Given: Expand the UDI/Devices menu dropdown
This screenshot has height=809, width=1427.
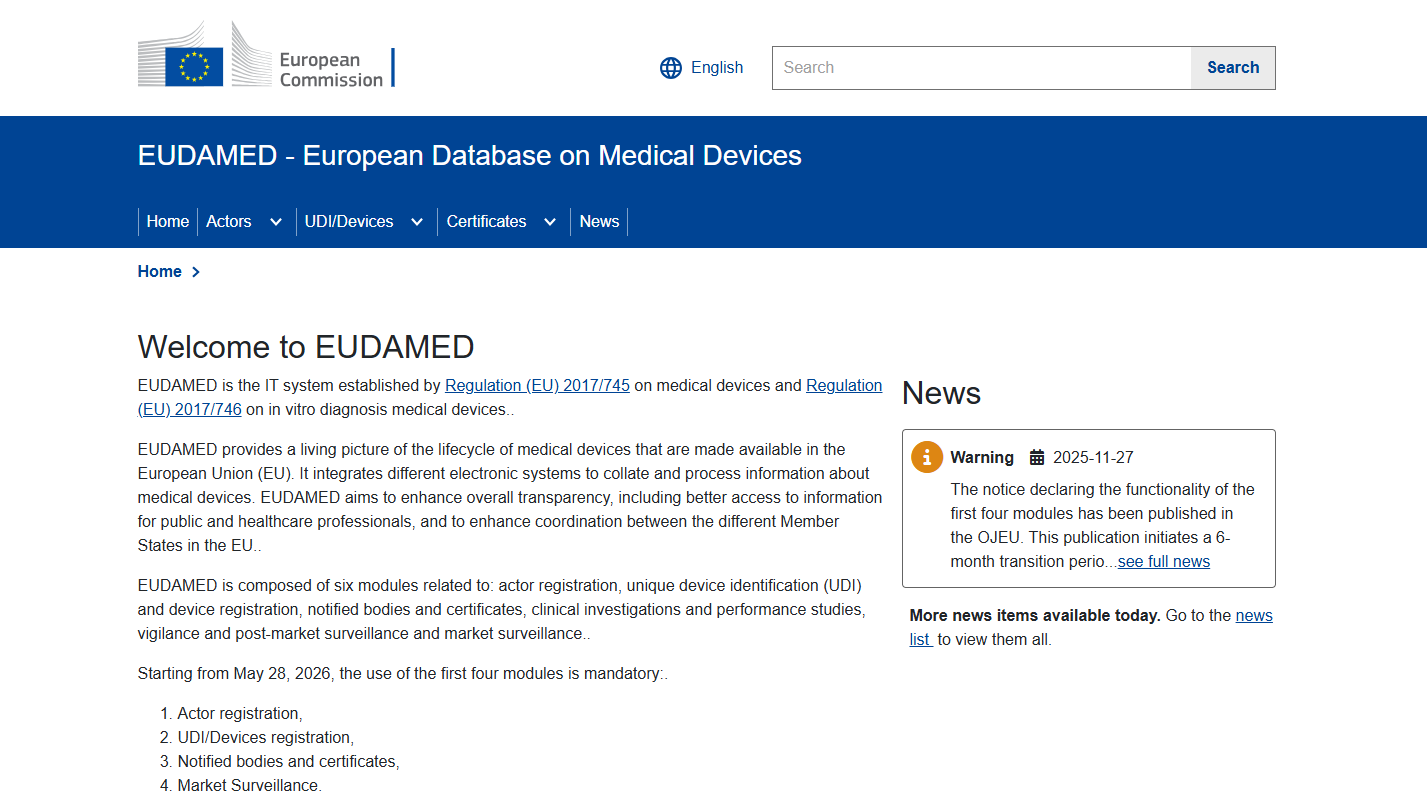Looking at the screenshot, I should (x=417, y=222).
